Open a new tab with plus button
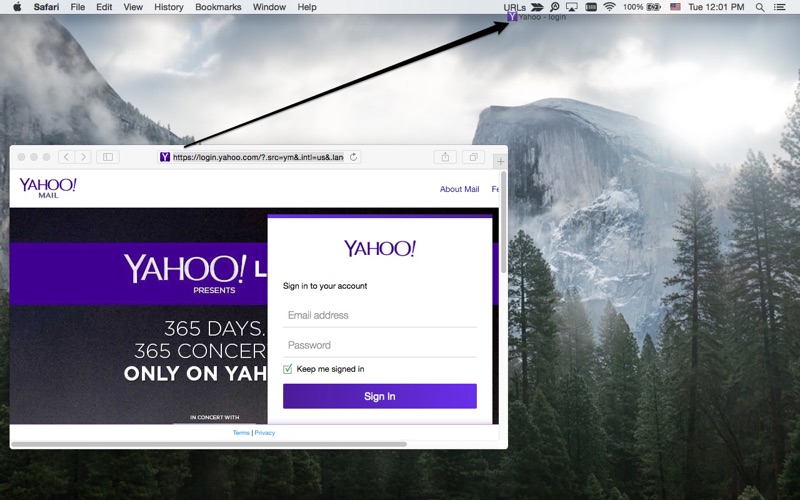Viewport: 800px width, 500px height. click(501, 161)
